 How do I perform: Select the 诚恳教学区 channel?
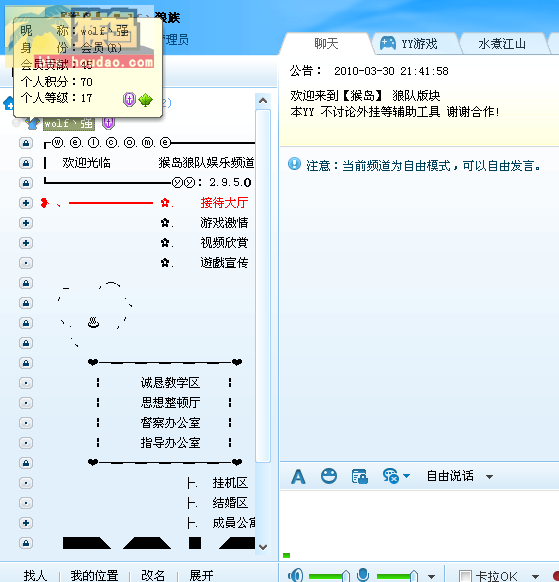coord(170,383)
